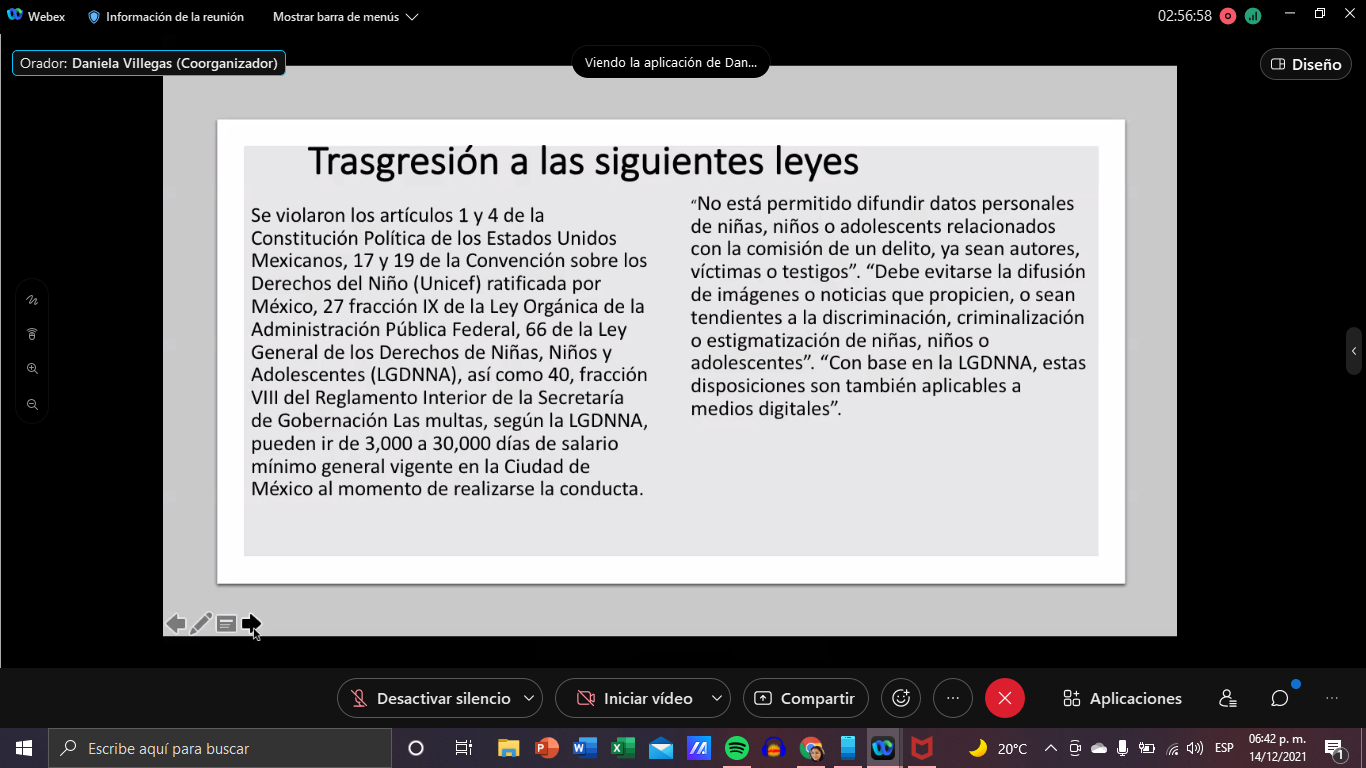Open Cortana circle icon in taskbar
The image size is (1366, 768).
(416, 748)
